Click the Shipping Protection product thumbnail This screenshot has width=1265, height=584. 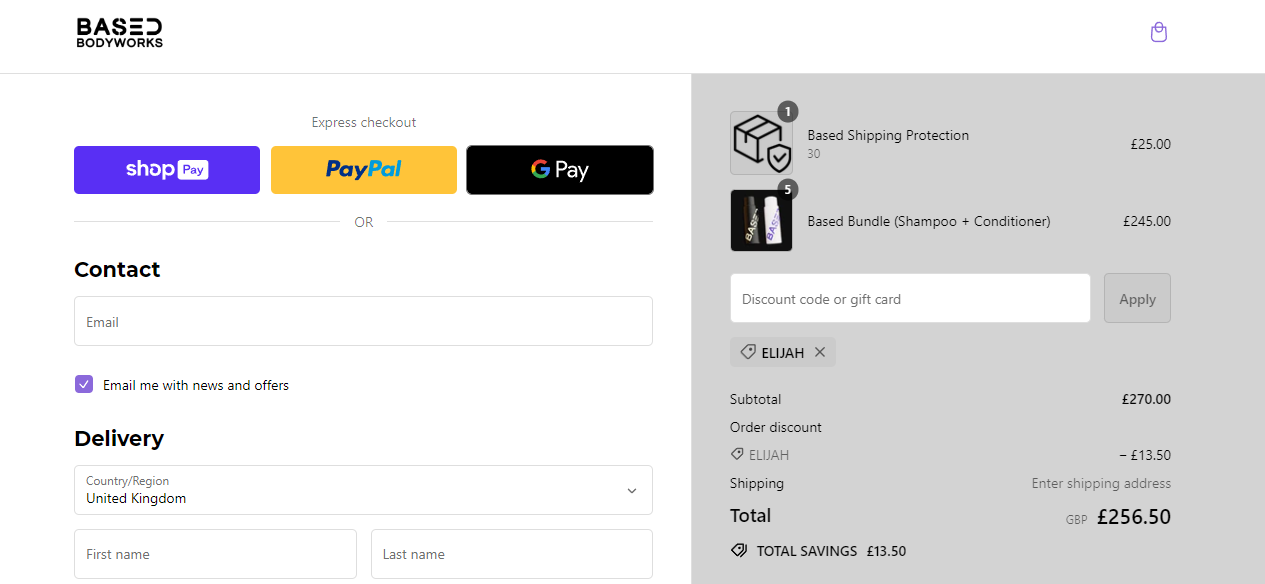(761, 143)
